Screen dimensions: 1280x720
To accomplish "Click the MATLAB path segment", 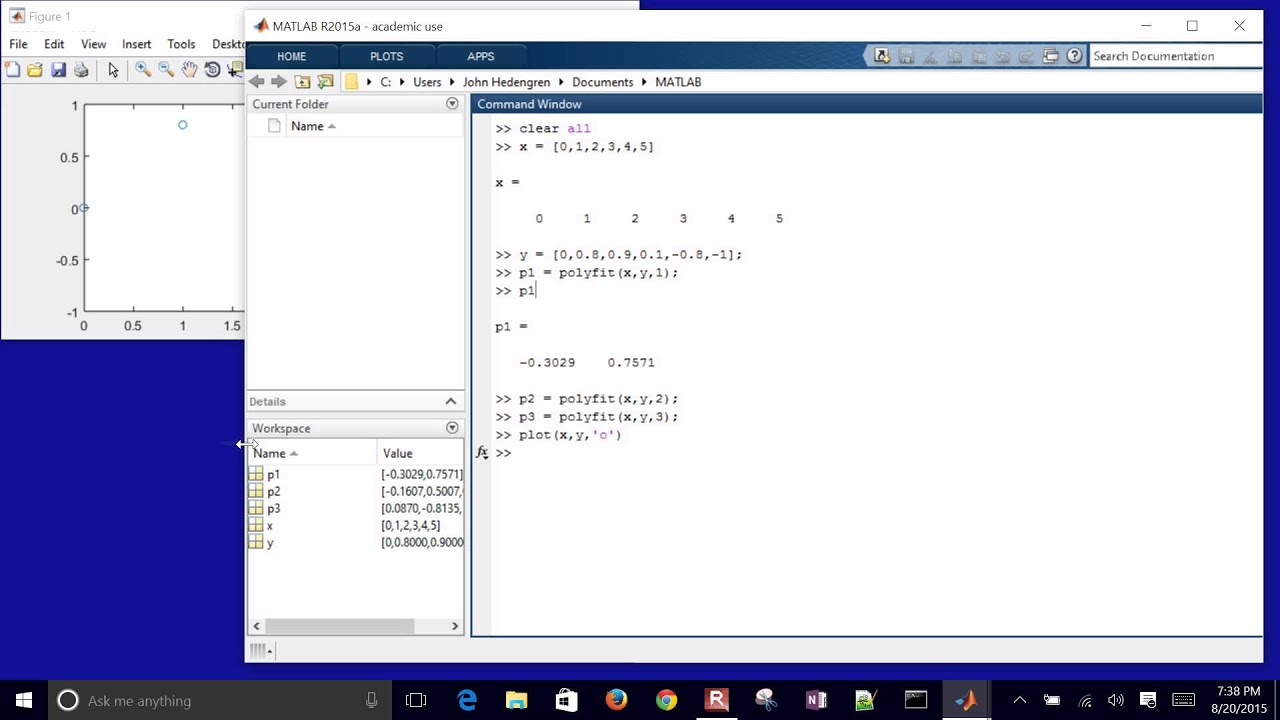I will click(678, 82).
